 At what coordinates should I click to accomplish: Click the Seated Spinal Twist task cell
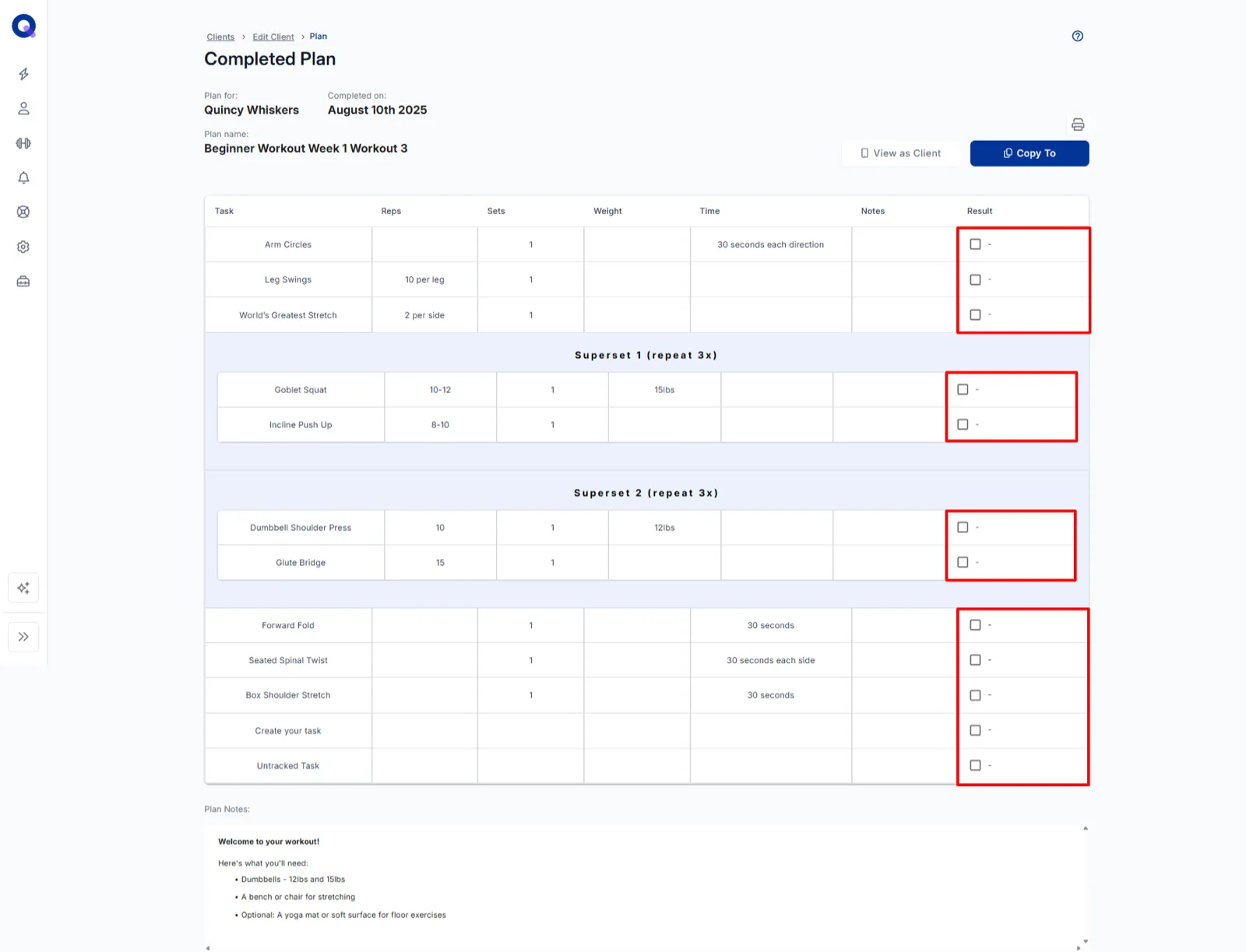[x=288, y=660]
